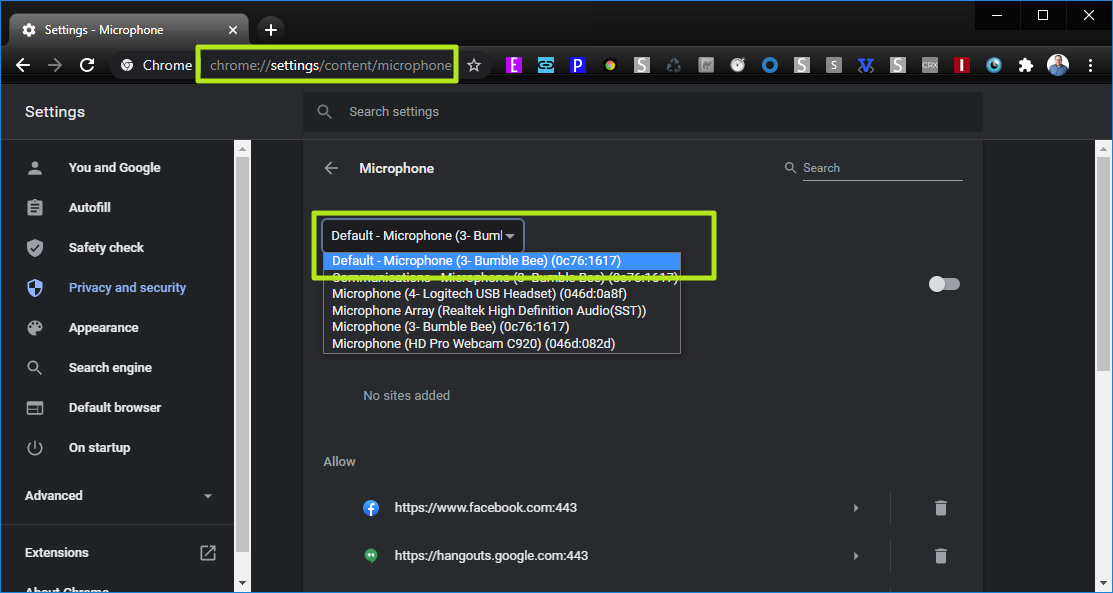Expand hangouts.google.com site details arrow
Viewport: 1113px width, 593px height.
(856, 555)
